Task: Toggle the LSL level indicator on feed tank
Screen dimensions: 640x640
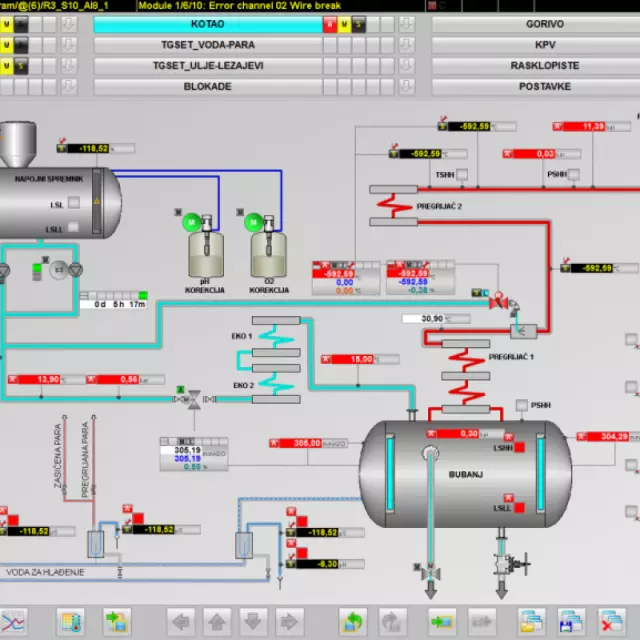Action: [x=71, y=205]
